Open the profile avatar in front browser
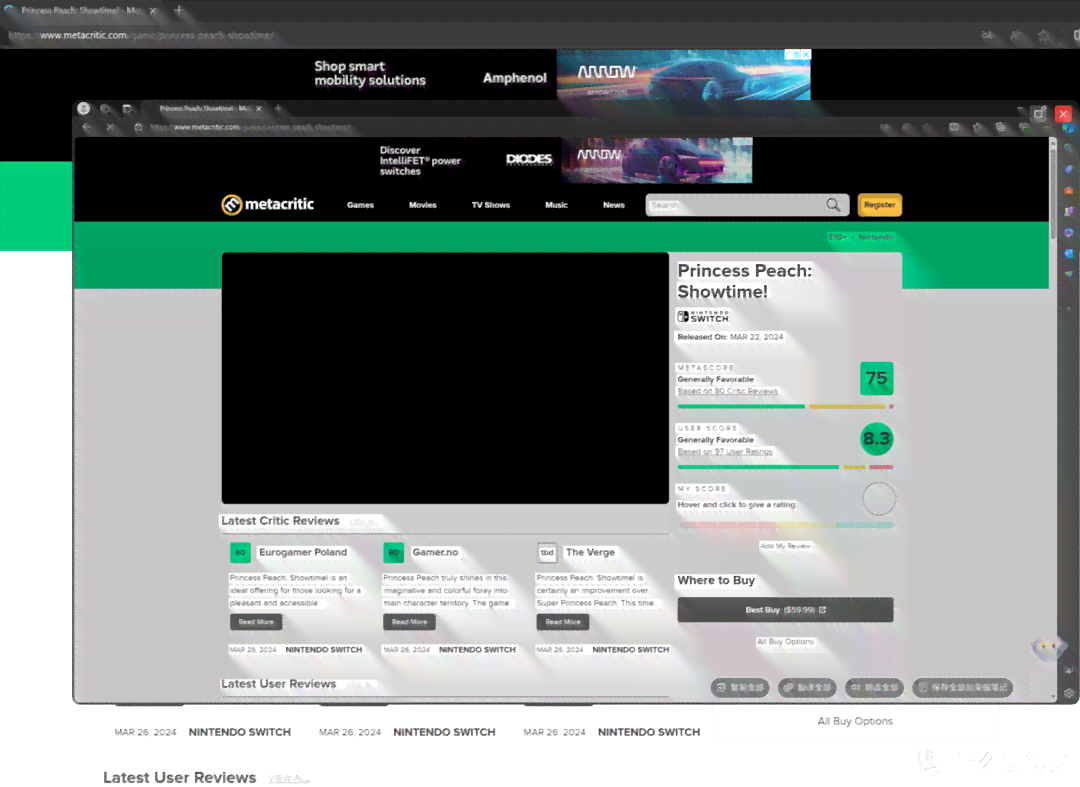 click(x=84, y=108)
